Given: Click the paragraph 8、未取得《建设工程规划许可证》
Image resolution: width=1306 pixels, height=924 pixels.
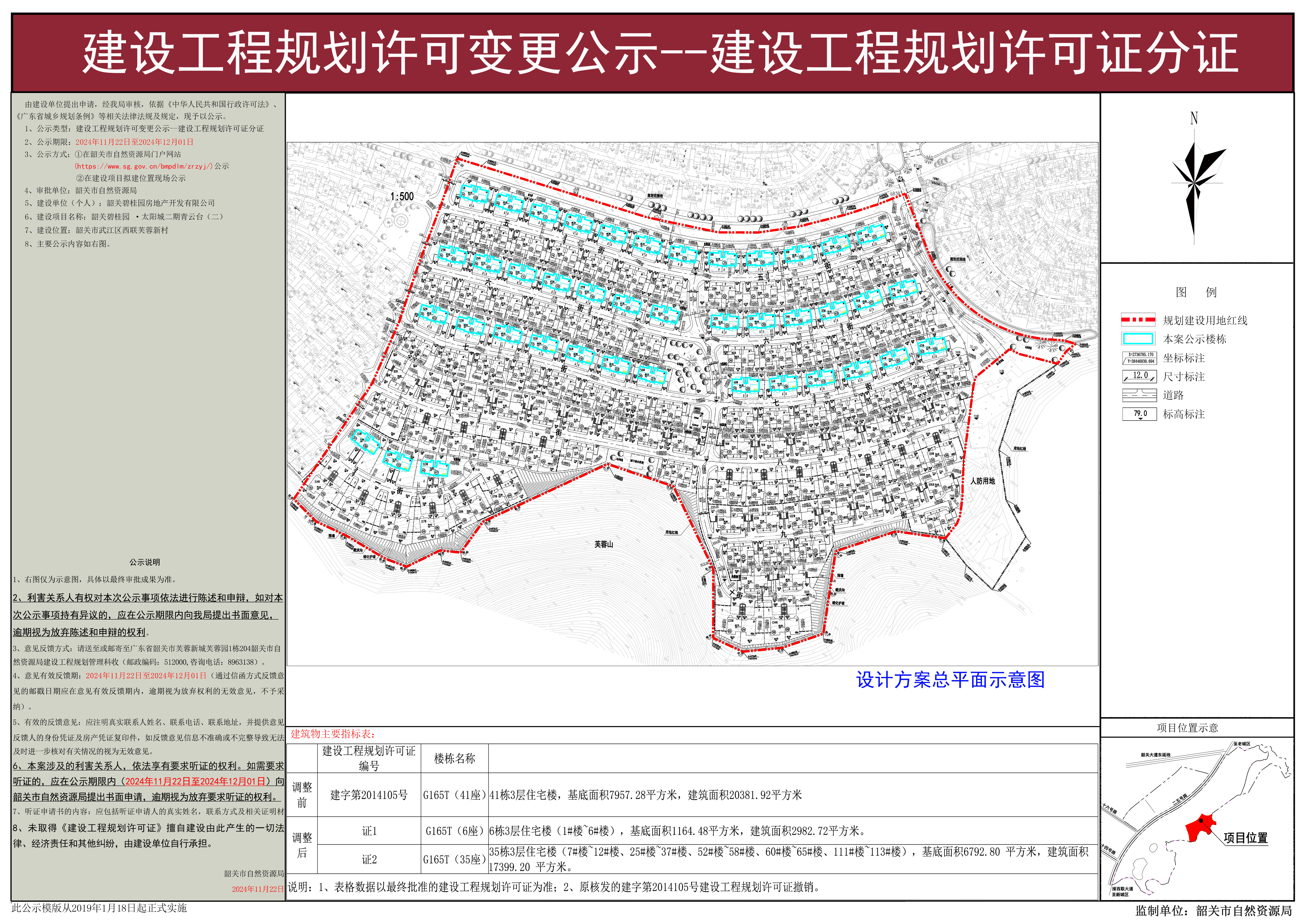Looking at the screenshot, I should point(148,836).
